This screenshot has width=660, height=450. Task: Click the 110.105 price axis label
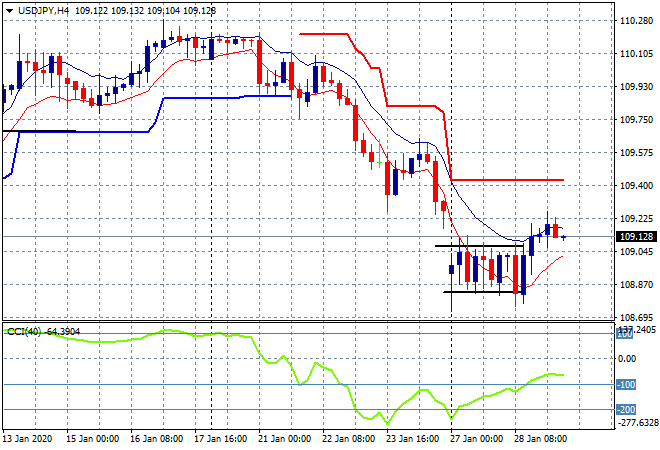coord(636,53)
